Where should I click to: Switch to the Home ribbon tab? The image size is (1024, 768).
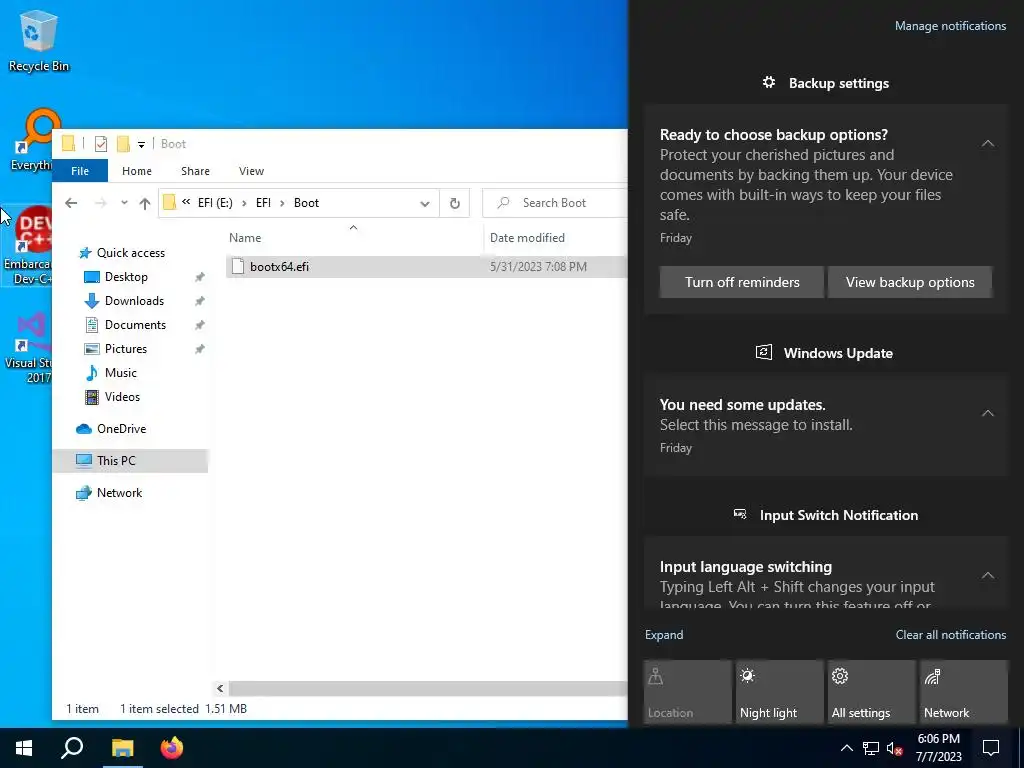point(136,171)
